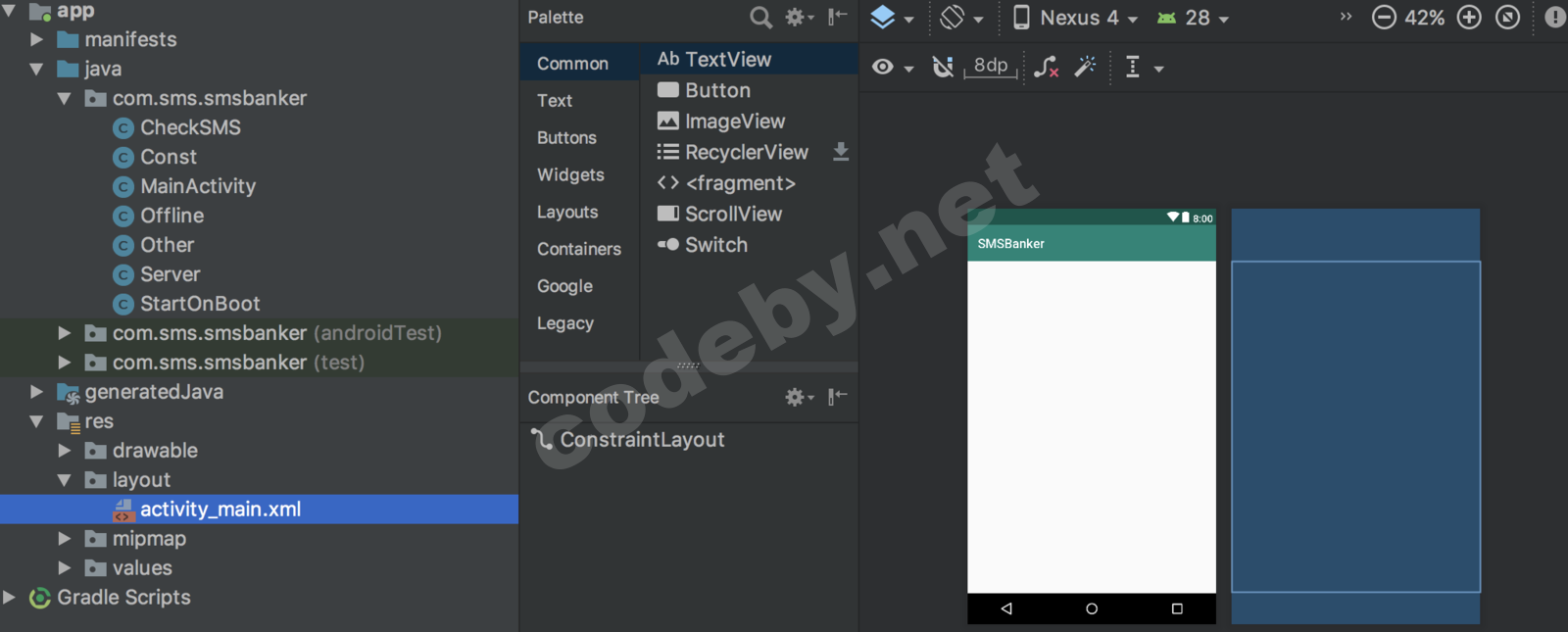This screenshot has height=632, width=1568.
Task: Open the guidelines dropdown
Action: coord(1144,68)
